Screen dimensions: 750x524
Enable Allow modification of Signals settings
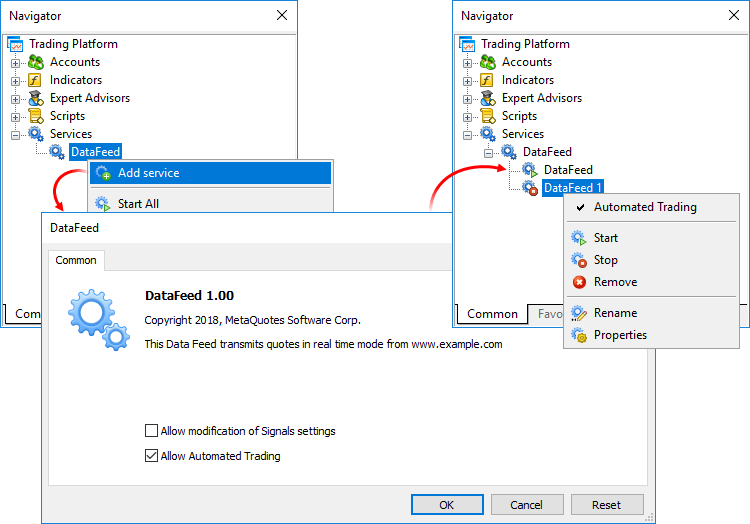(x=152, y=431)
